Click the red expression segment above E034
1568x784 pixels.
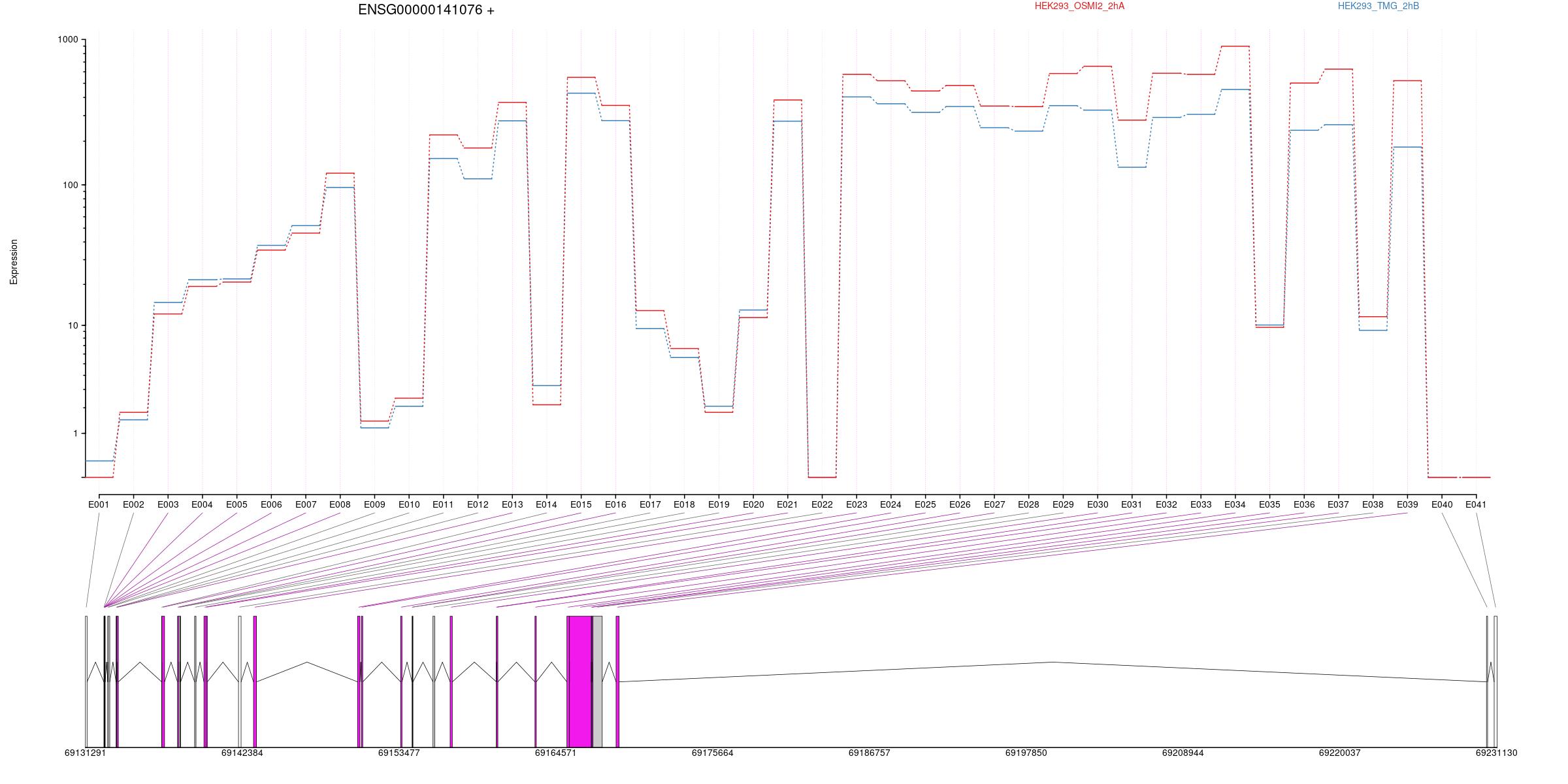1235,46
